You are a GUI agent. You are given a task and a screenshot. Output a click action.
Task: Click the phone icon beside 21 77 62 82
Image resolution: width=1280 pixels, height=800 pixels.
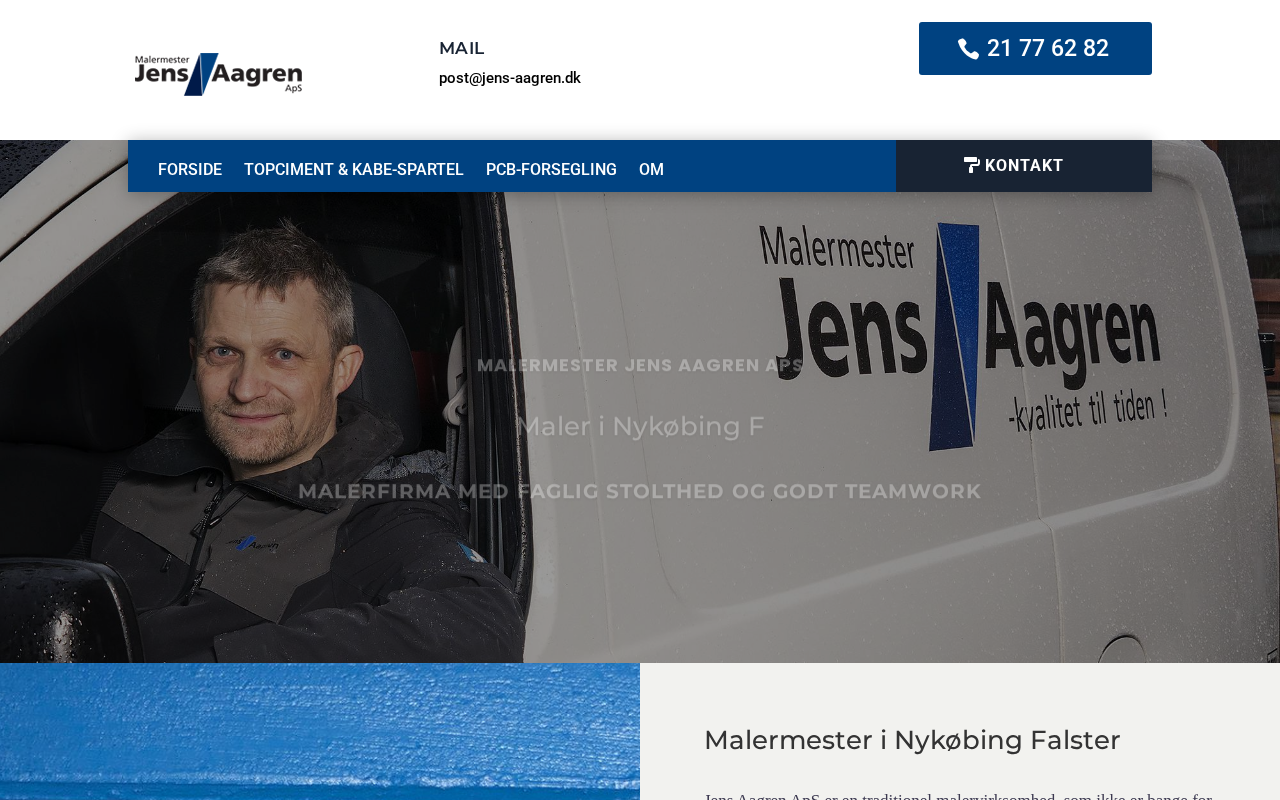968,49
